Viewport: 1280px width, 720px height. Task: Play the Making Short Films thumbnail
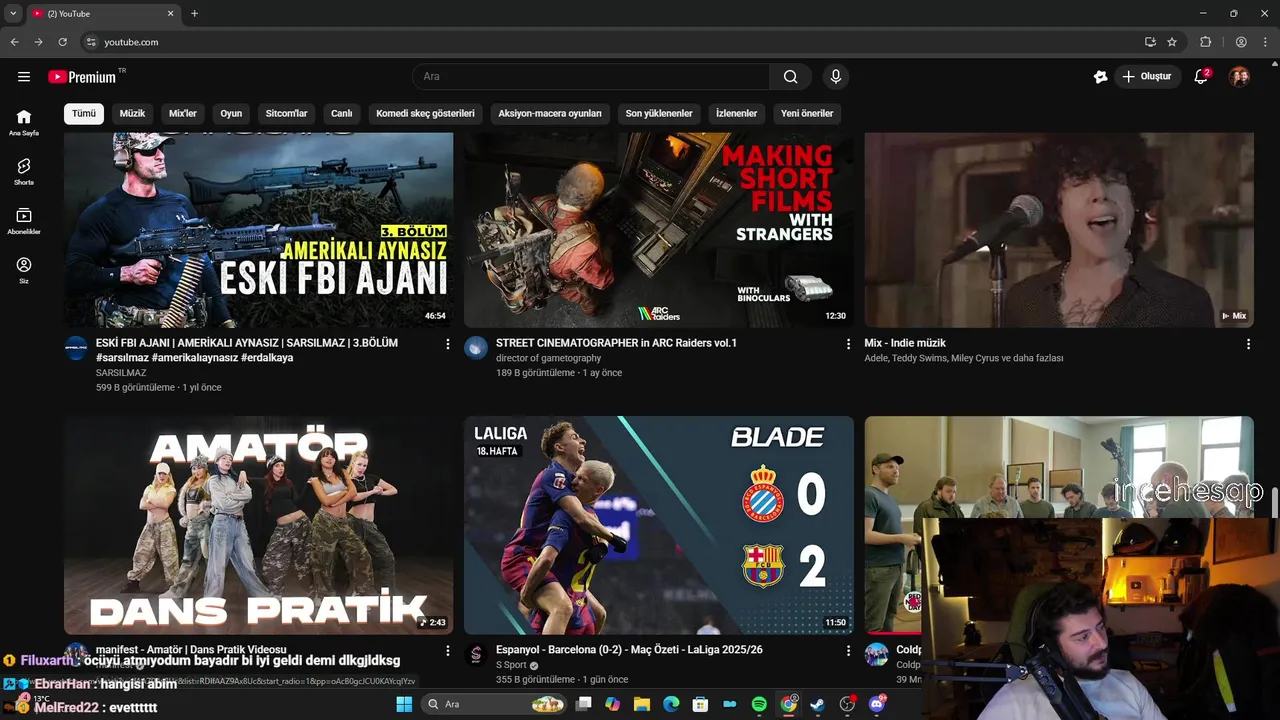point(659,230)
